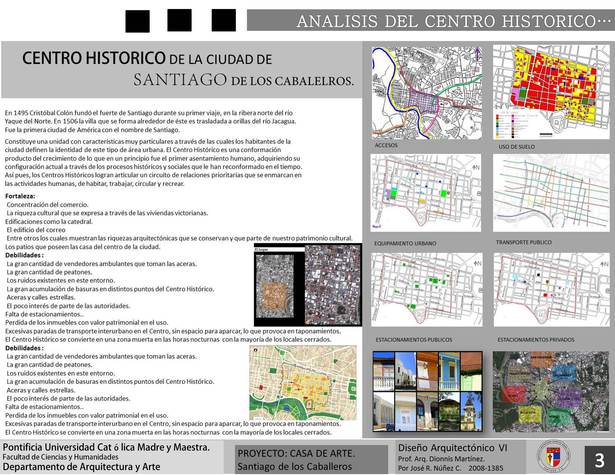Click the blue balcony house photo

(449, 371)
